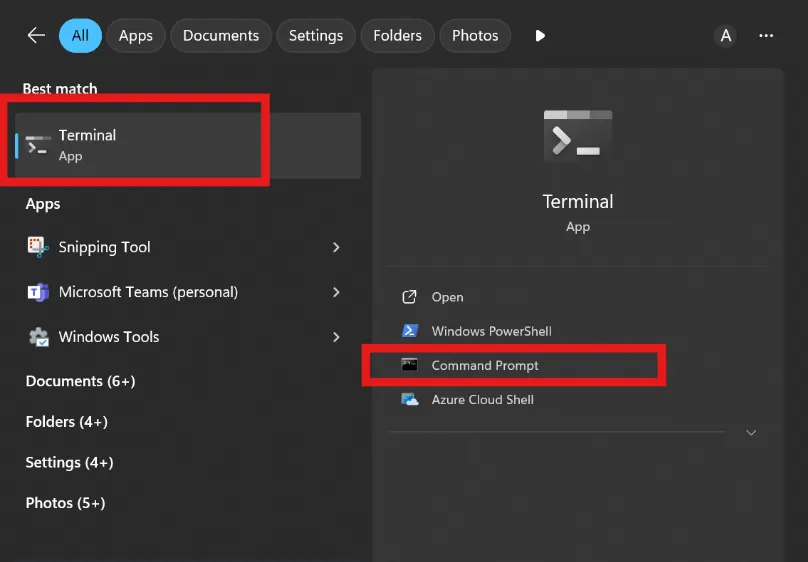
Task: Switch to the Photos filter tab
Action: [x=475, y=36]
